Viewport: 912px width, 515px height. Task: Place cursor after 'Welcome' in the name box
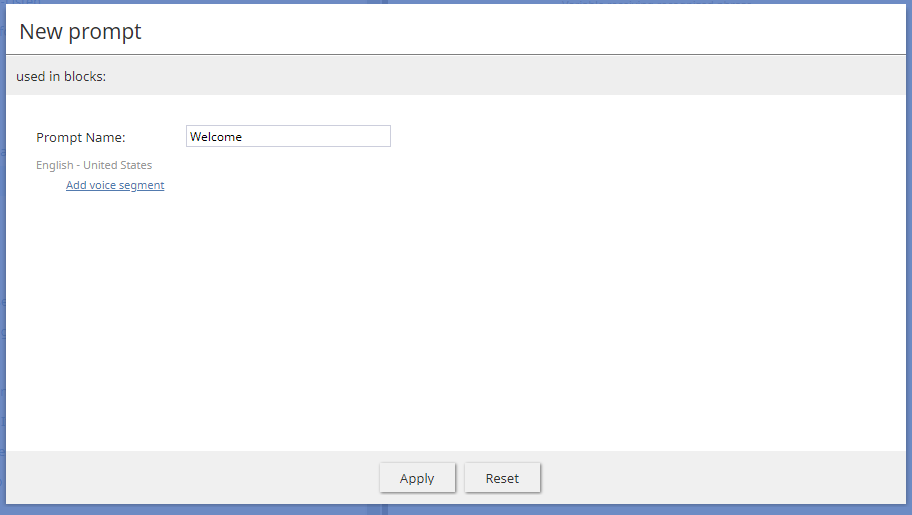coord(244,137)
